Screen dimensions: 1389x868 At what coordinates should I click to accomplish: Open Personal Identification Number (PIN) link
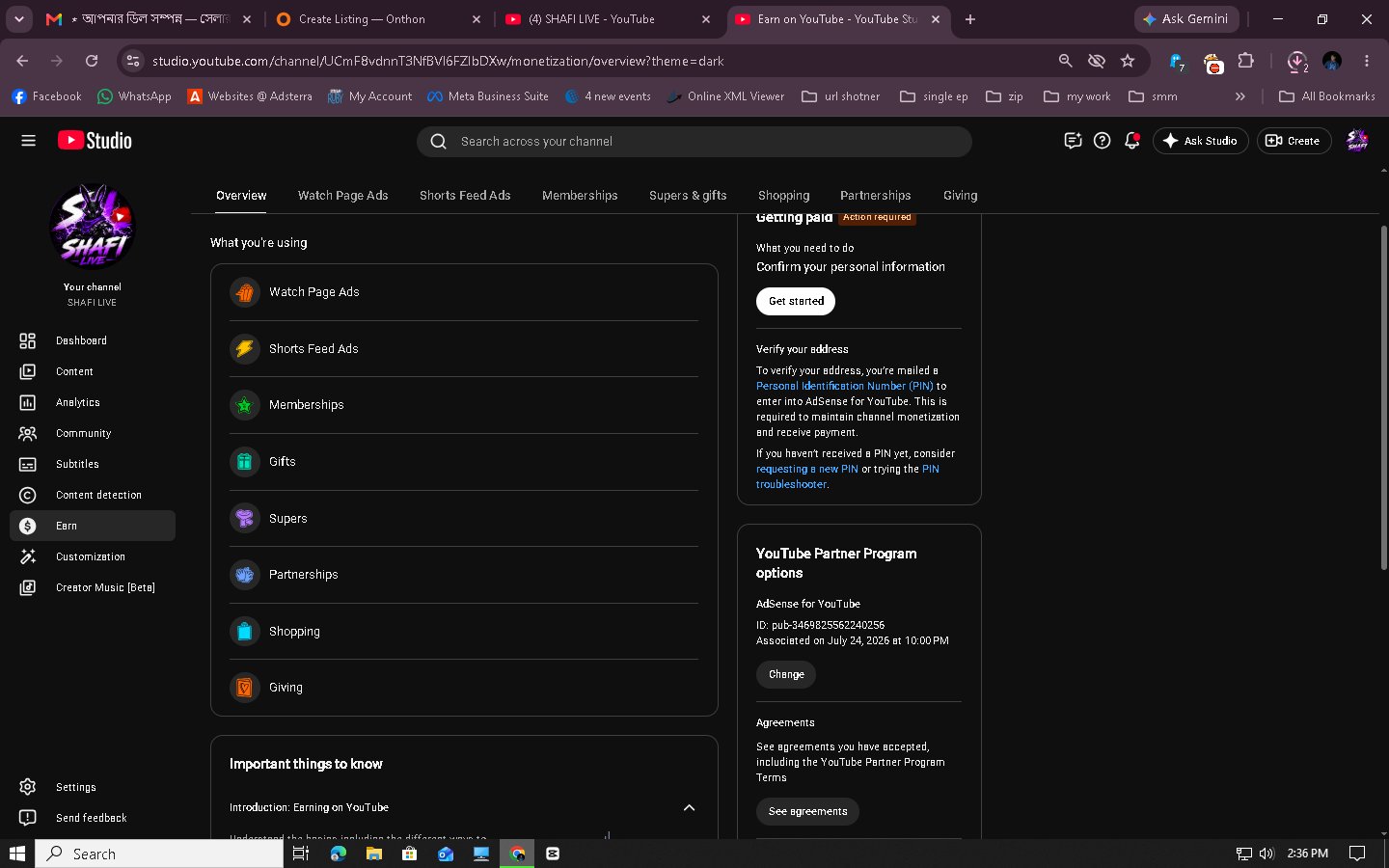point(845,386)
